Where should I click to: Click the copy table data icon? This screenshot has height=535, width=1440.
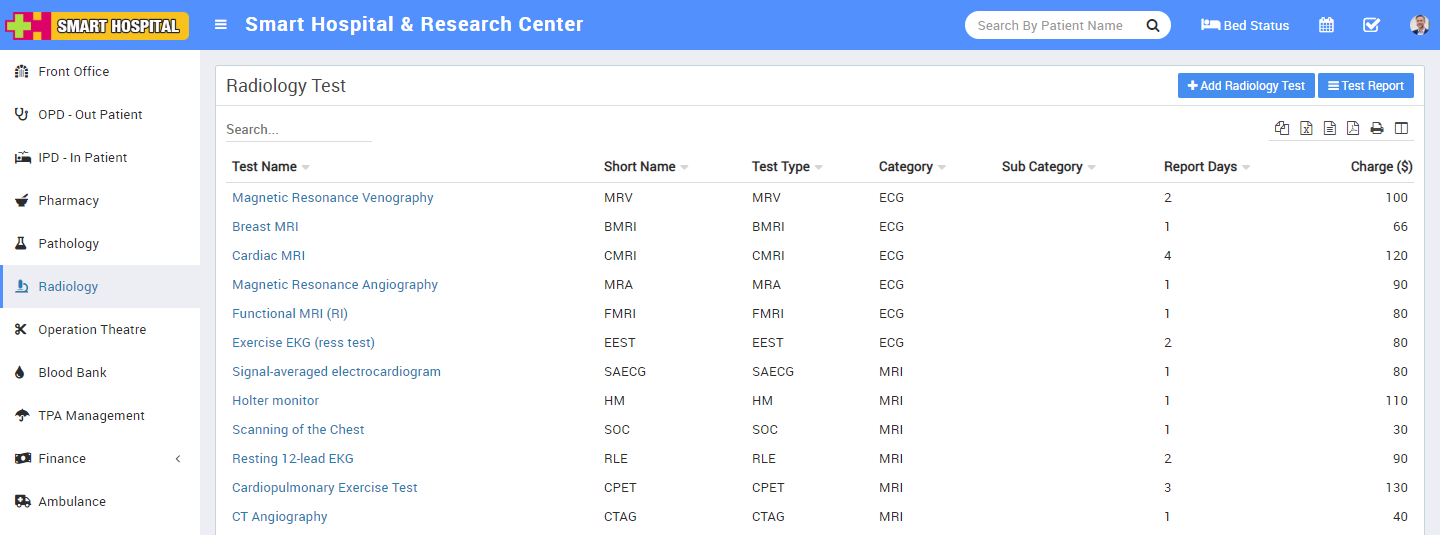click(x=1282, y=128)
